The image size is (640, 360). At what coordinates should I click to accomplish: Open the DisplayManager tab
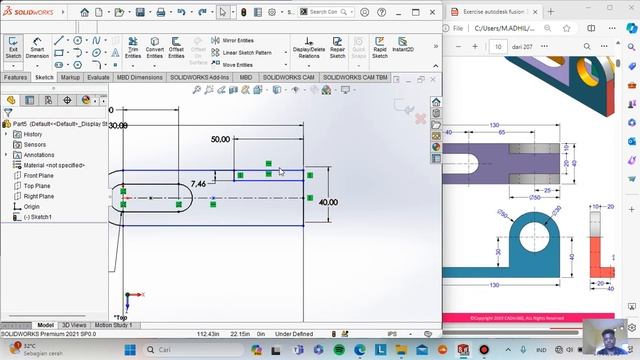tap(86, 100)
